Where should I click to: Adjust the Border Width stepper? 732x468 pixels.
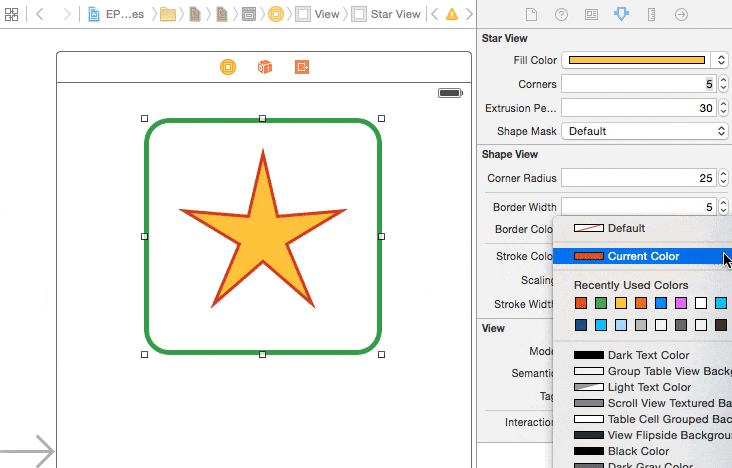coord(723,206)
